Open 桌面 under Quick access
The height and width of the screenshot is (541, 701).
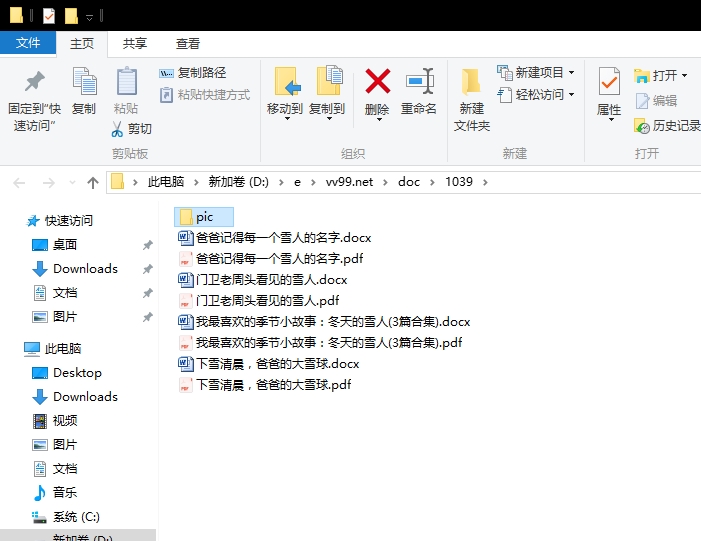click(55, 245)
